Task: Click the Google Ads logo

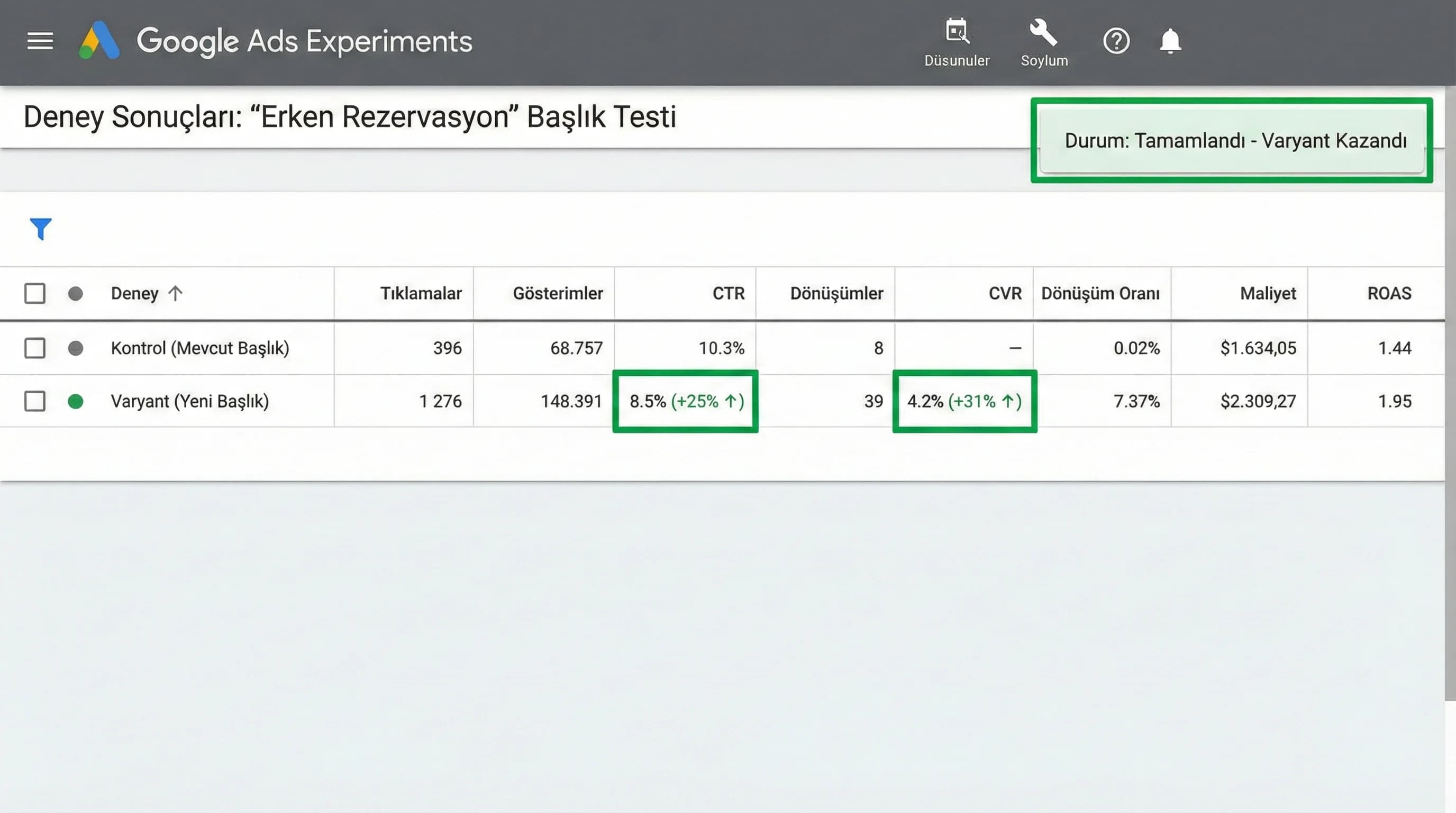Action: pos(99,41)
